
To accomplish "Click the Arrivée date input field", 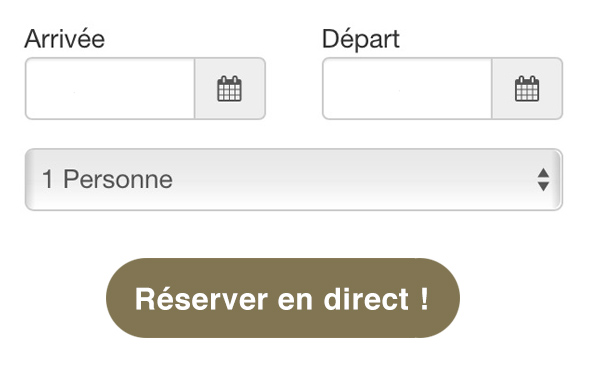I will [x=110, y=89].
